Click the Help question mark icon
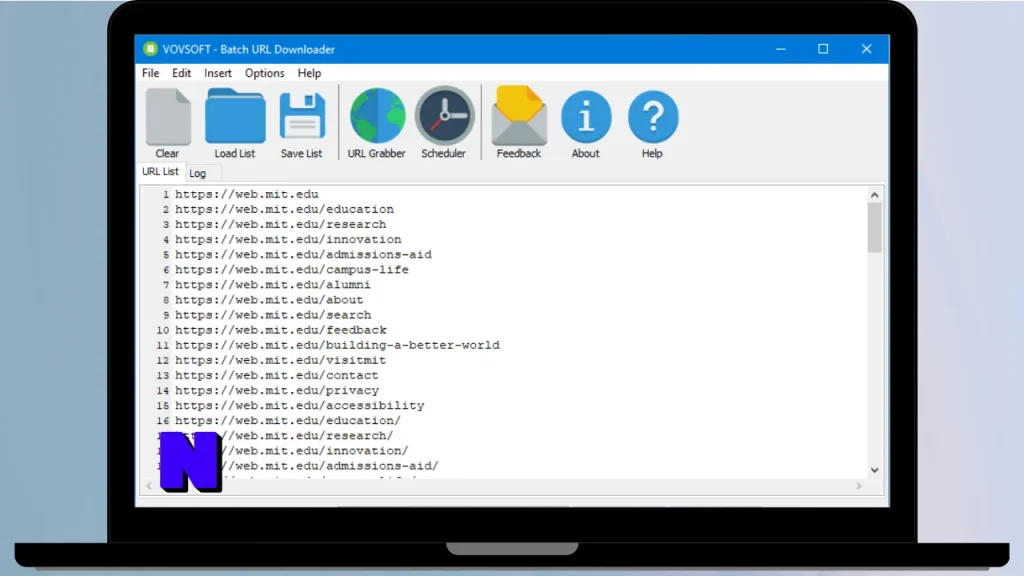The height and width of the screenshot is (576, 1024). 652,117
